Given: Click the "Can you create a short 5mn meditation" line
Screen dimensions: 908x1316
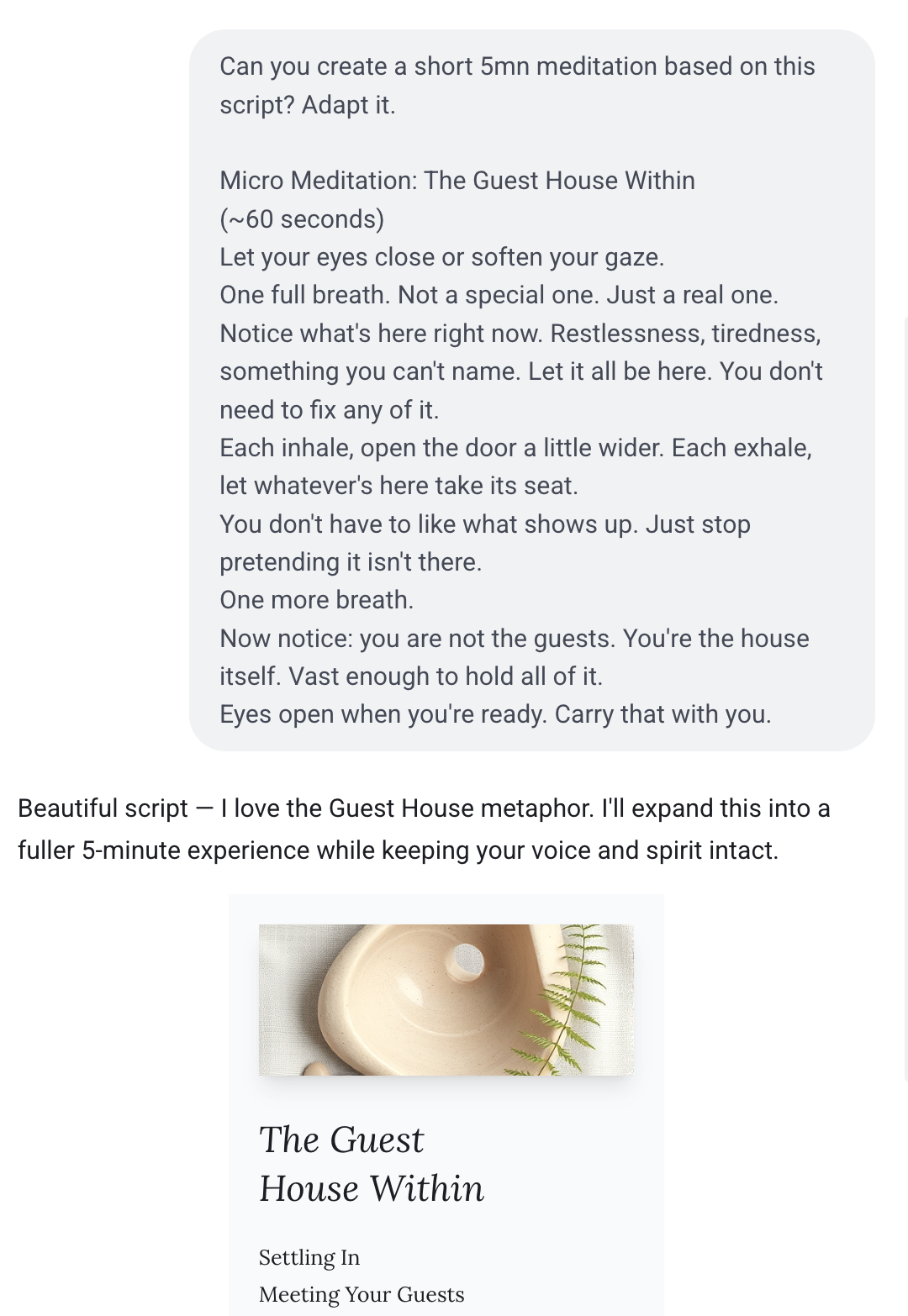Looking at the screenshot, I should pos(517,66).
